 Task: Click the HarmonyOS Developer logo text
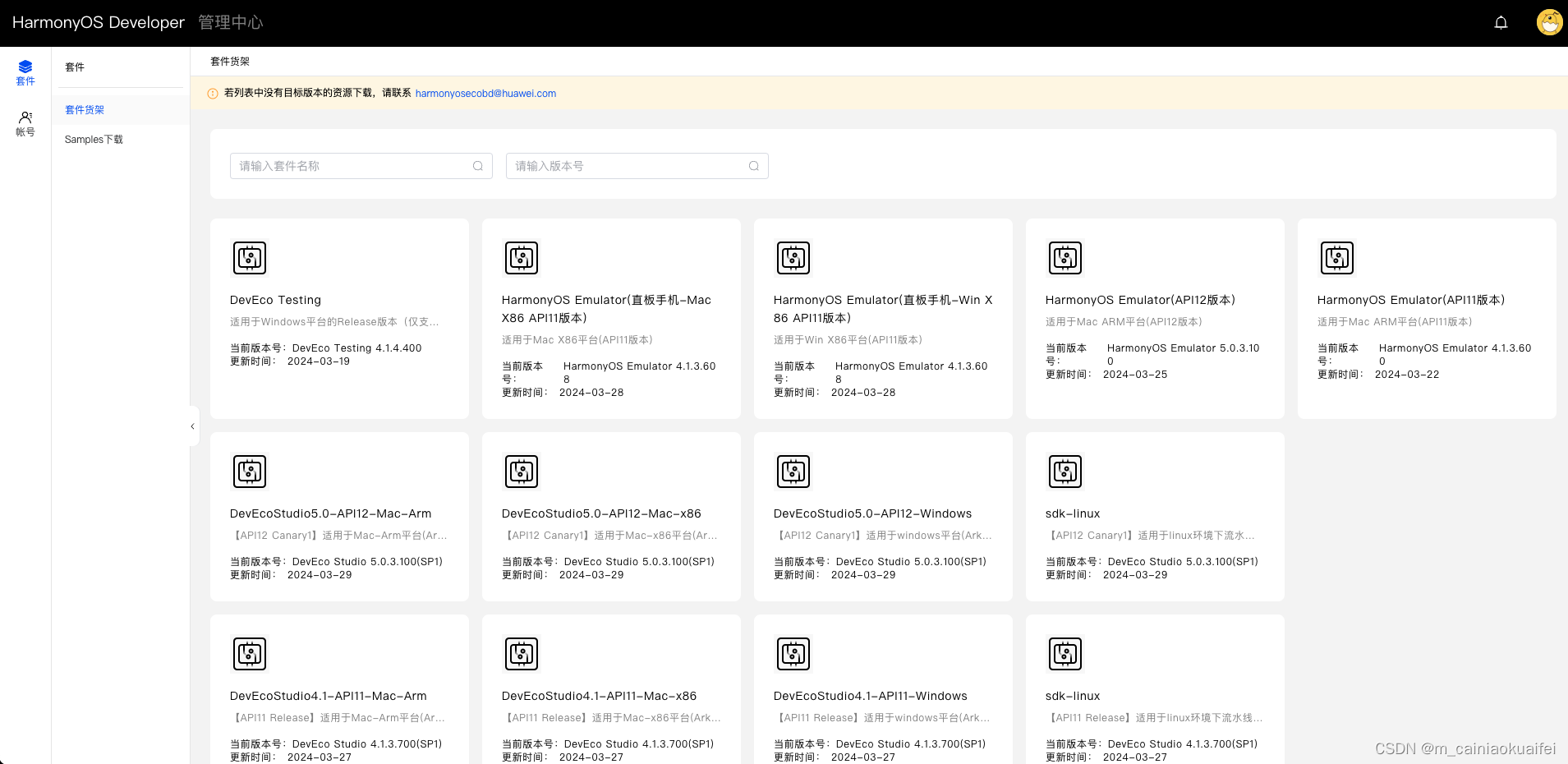[99, 22]
